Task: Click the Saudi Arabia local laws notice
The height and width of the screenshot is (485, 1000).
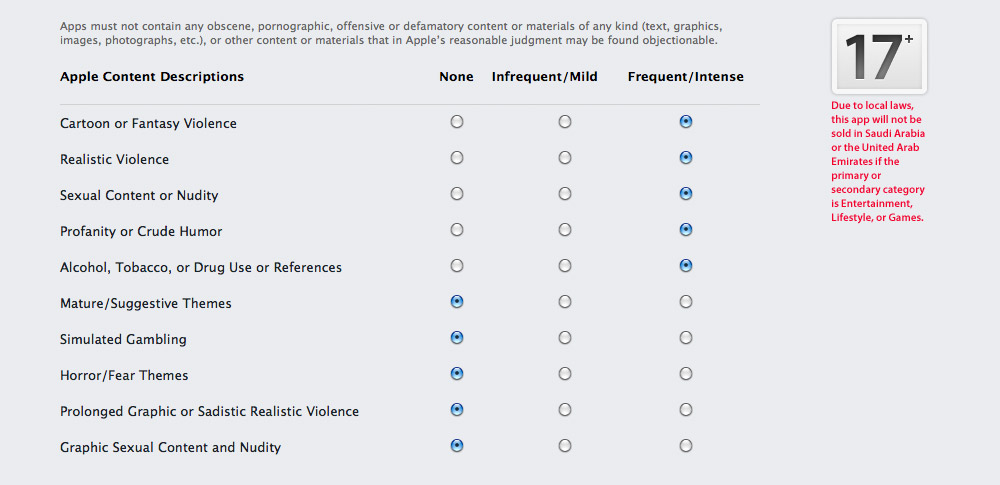Action: (878, 161)
